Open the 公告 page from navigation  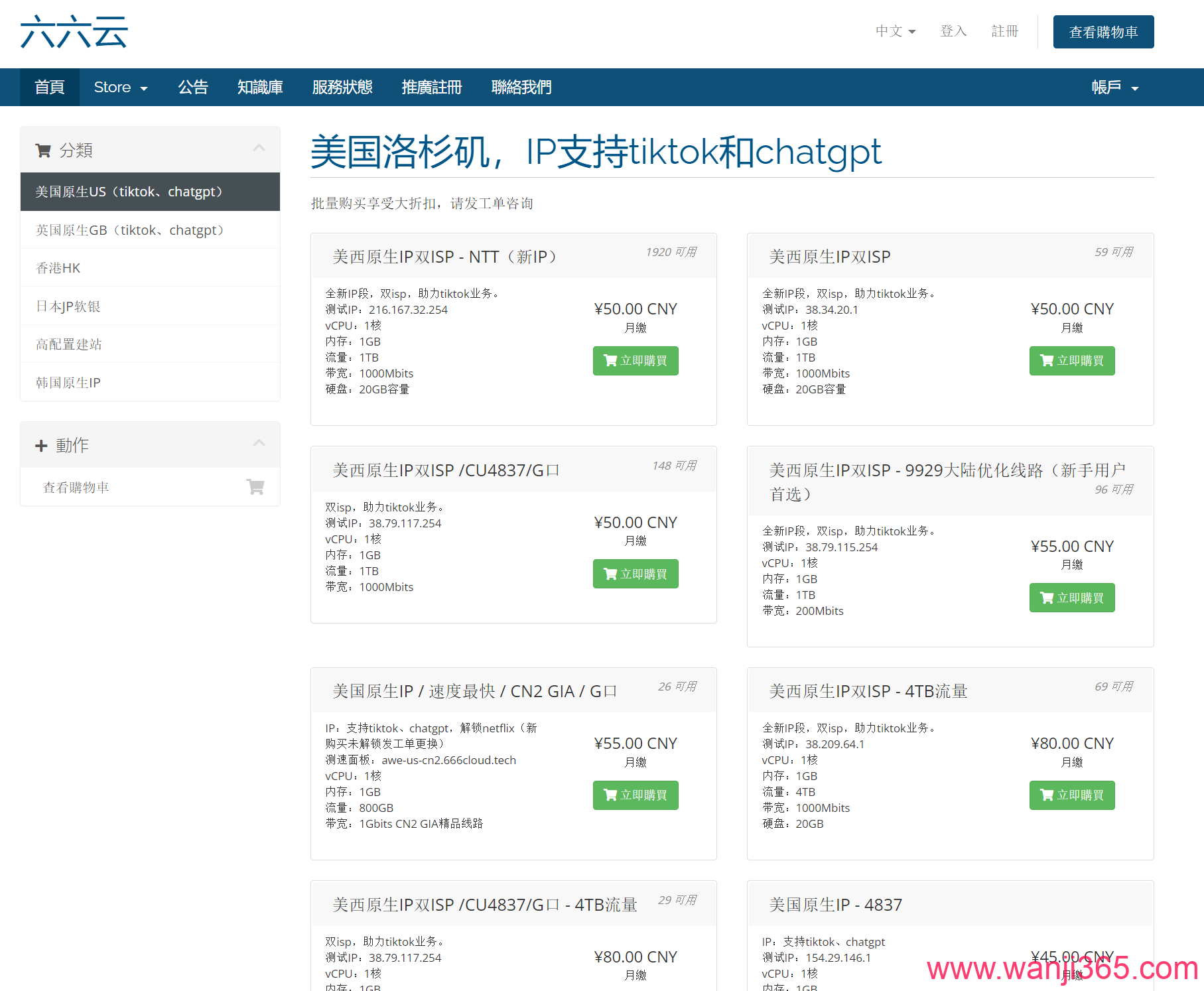[x=193, y=87]
